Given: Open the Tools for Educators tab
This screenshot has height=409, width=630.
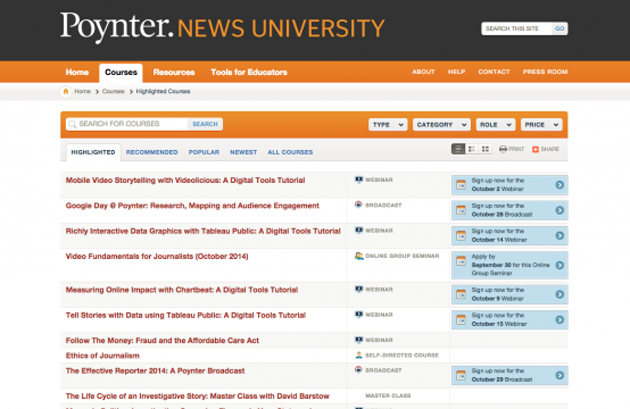Looking at the screenshot, I should coord(249,72).
